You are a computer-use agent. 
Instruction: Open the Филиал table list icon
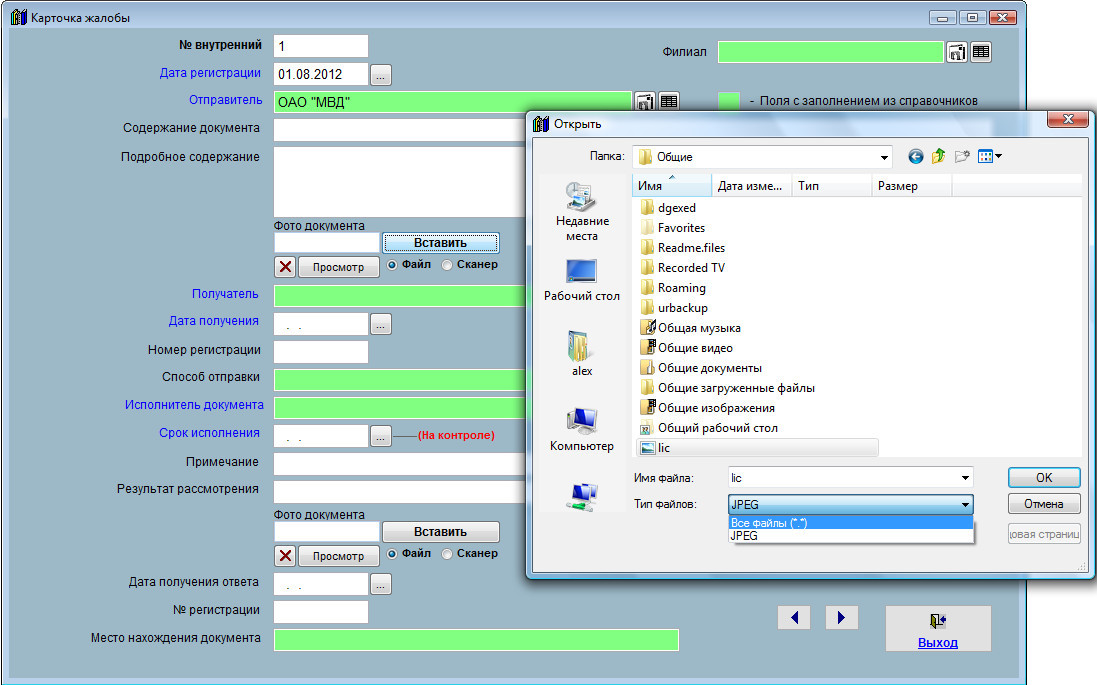pos(981,53)
